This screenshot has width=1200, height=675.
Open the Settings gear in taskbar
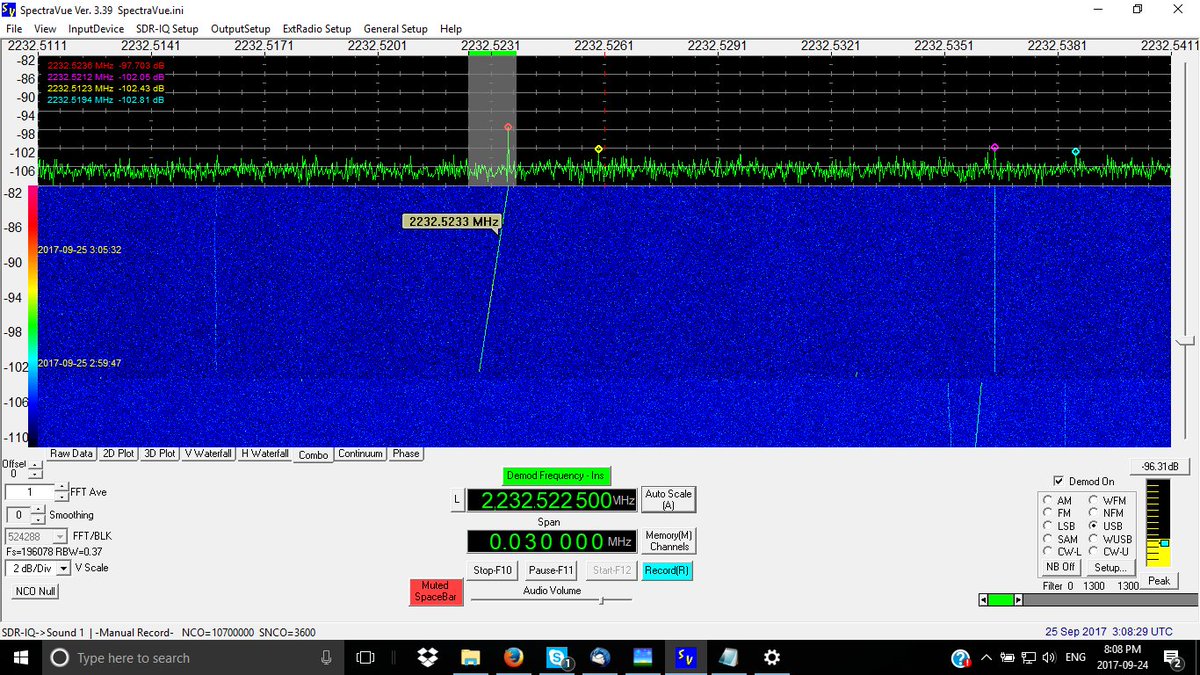pyautogui.click(x=772, y=657)
